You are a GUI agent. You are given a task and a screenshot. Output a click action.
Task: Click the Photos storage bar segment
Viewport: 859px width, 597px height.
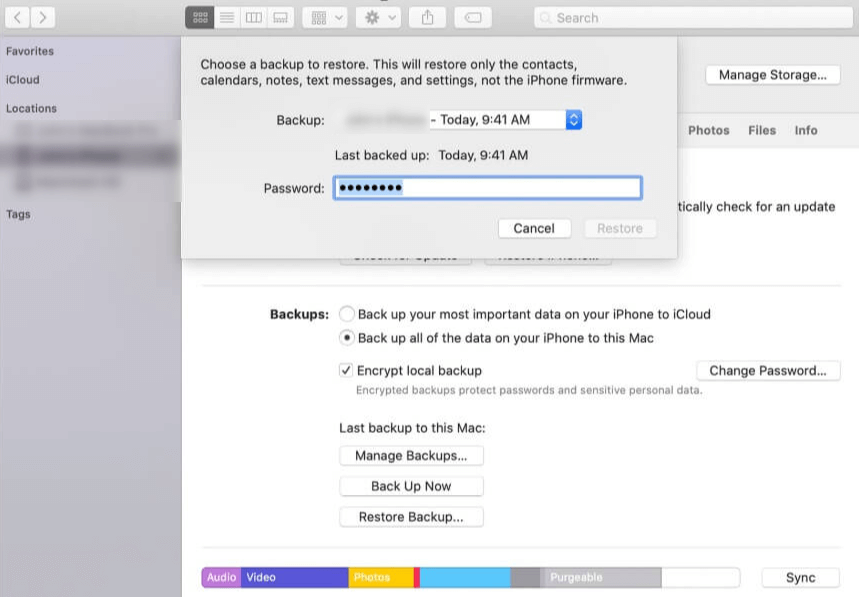(381, 577)
